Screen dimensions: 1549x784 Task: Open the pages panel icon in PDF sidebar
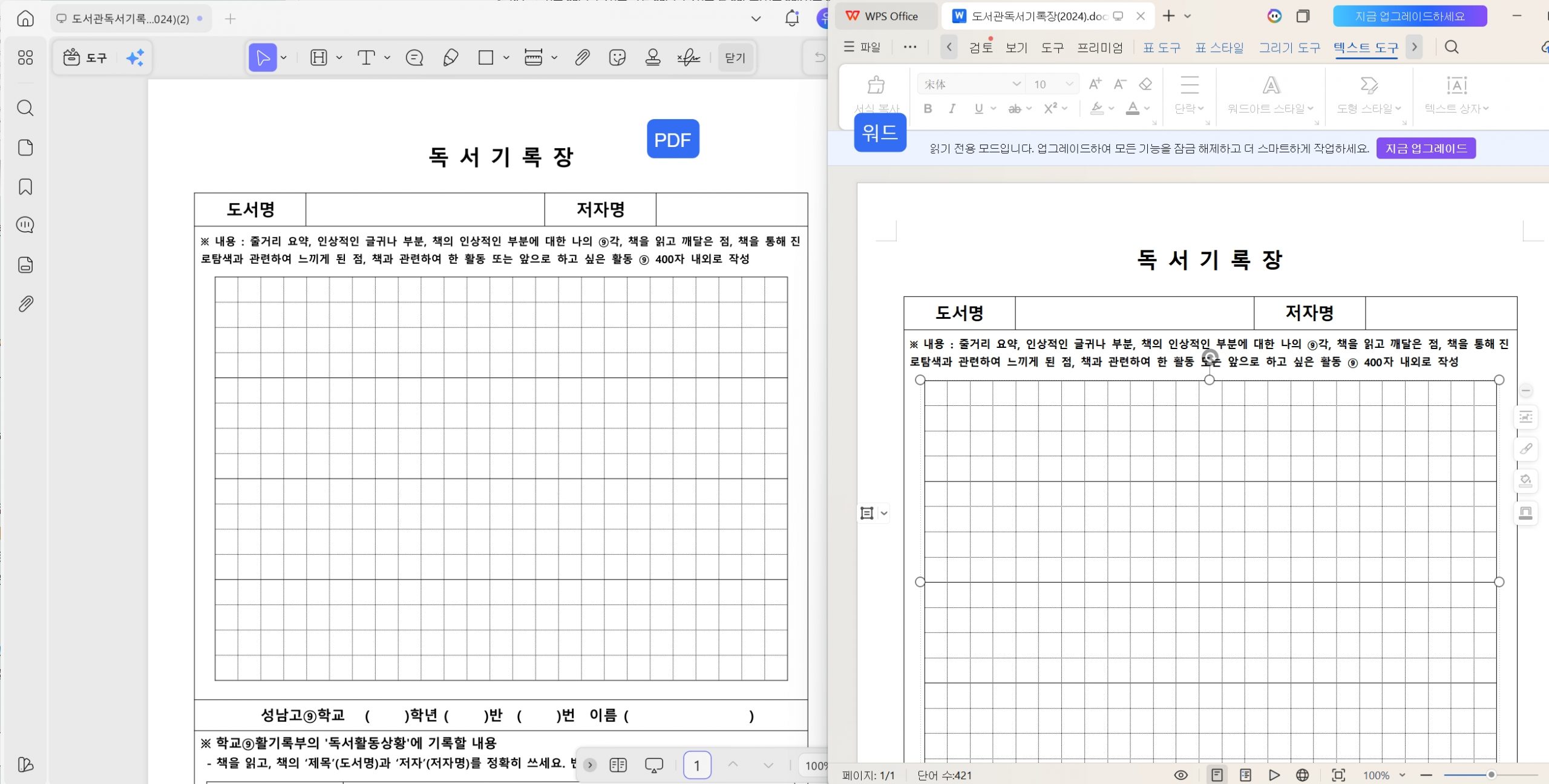tap(25, 148)
